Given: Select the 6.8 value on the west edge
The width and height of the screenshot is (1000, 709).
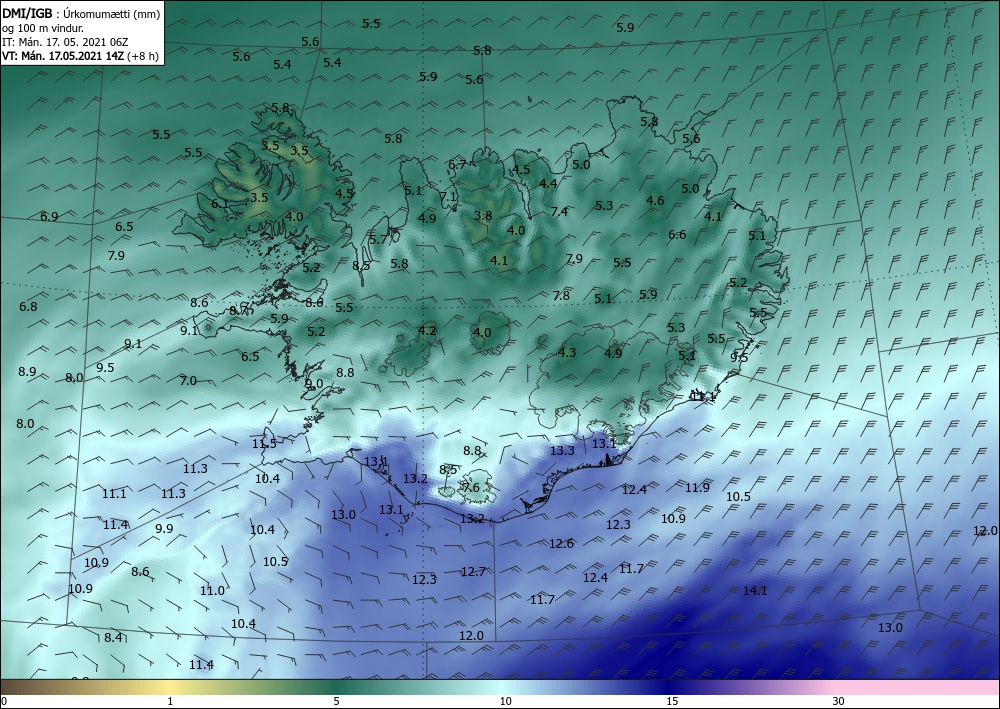Looking at the screenshot, I should click(28, 307).
